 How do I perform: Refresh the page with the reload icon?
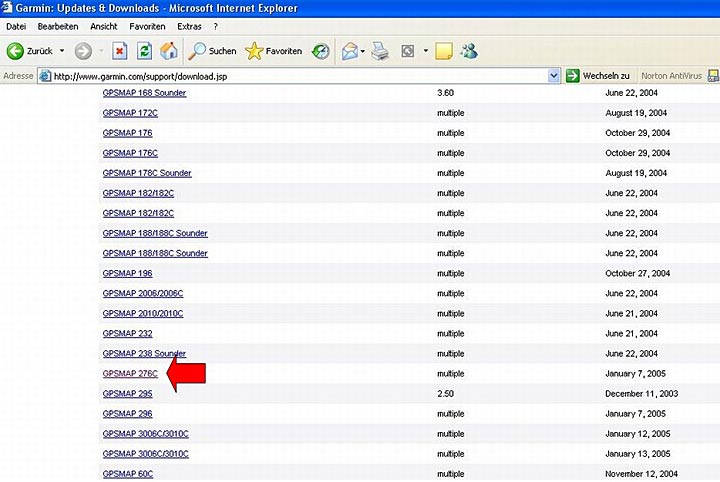pyautogui.click(x=145, y=51)
